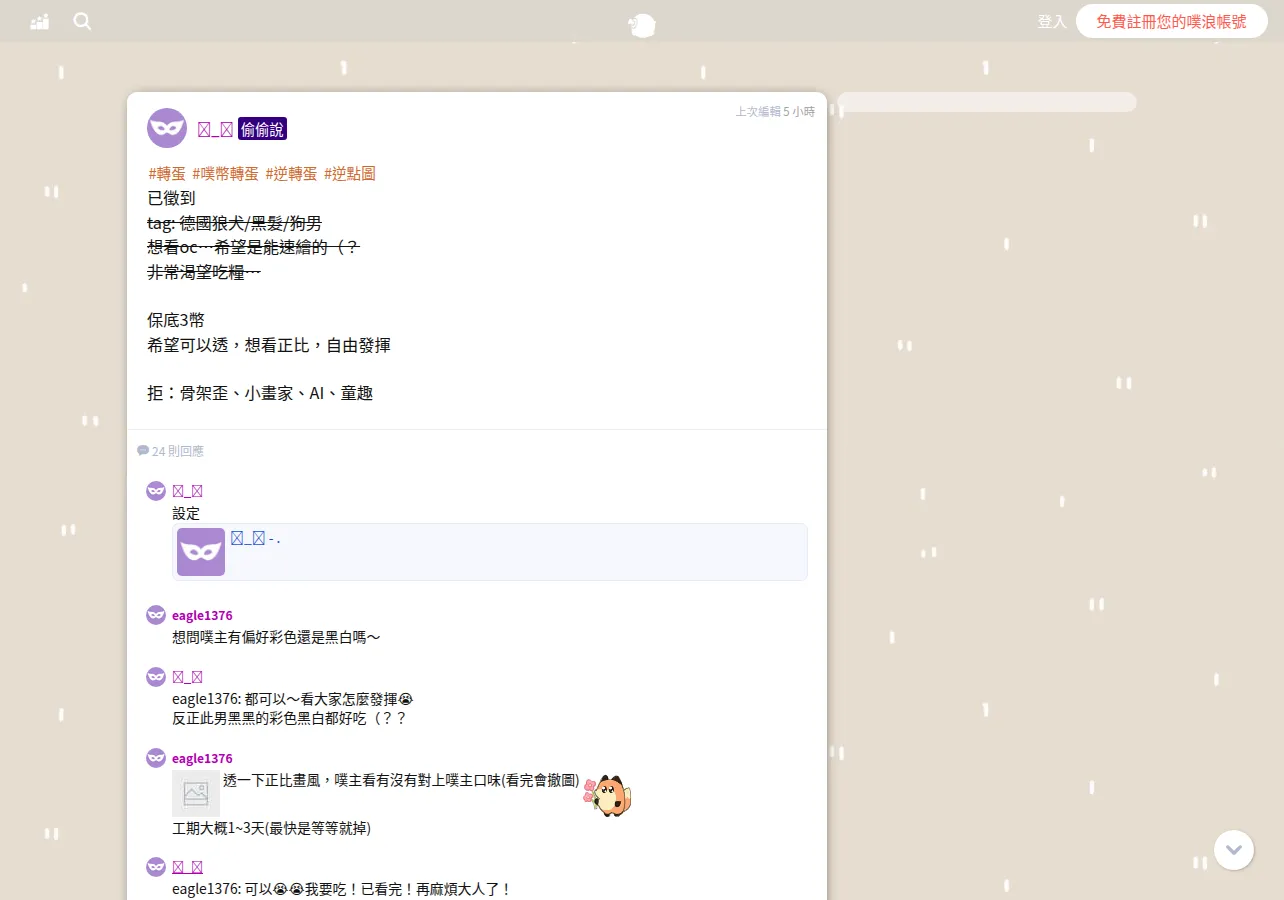Click the 免費註冊您的噗浪帳號 button

(x=1172, y=21)
